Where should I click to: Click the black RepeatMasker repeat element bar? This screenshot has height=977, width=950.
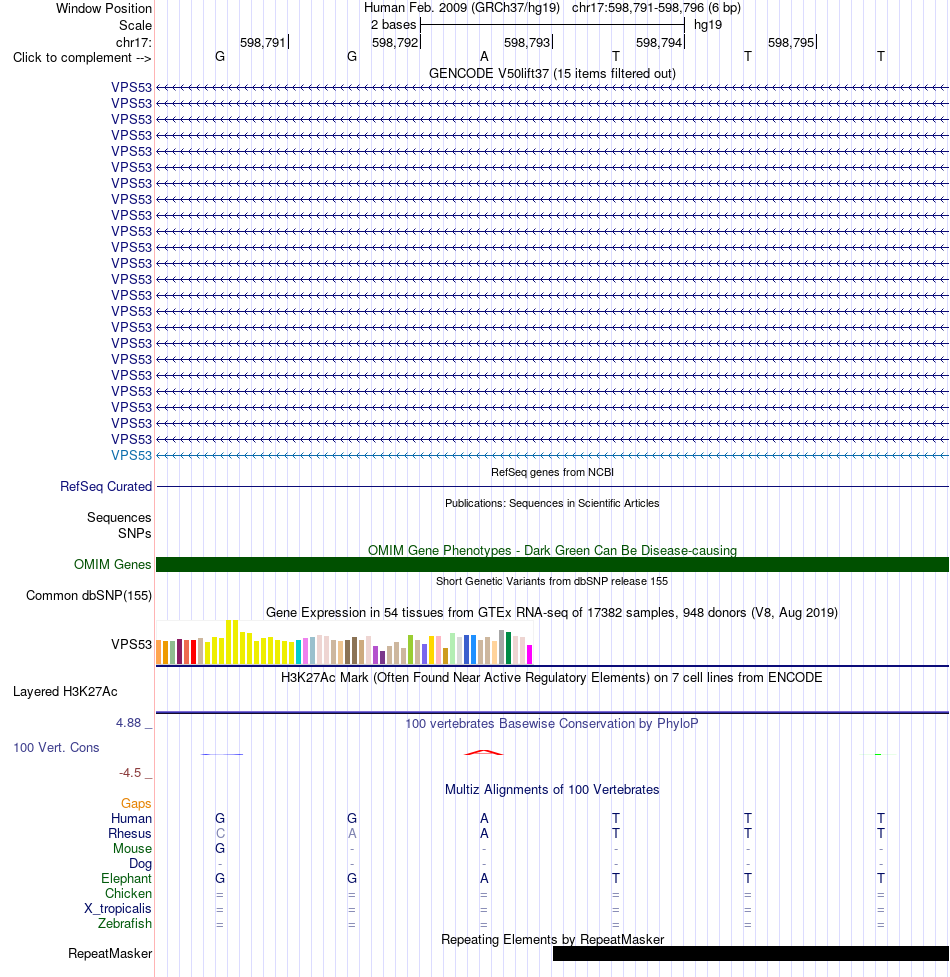point(751,953)
